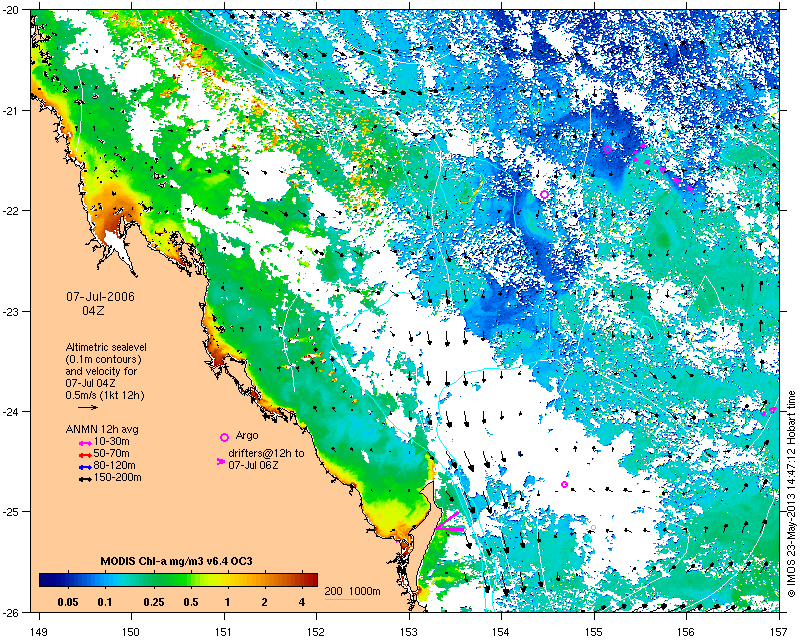The height and width of the screenshot is (640, 800).
Task: Click the -26 latitude axis label
Action: click(11, 612)
